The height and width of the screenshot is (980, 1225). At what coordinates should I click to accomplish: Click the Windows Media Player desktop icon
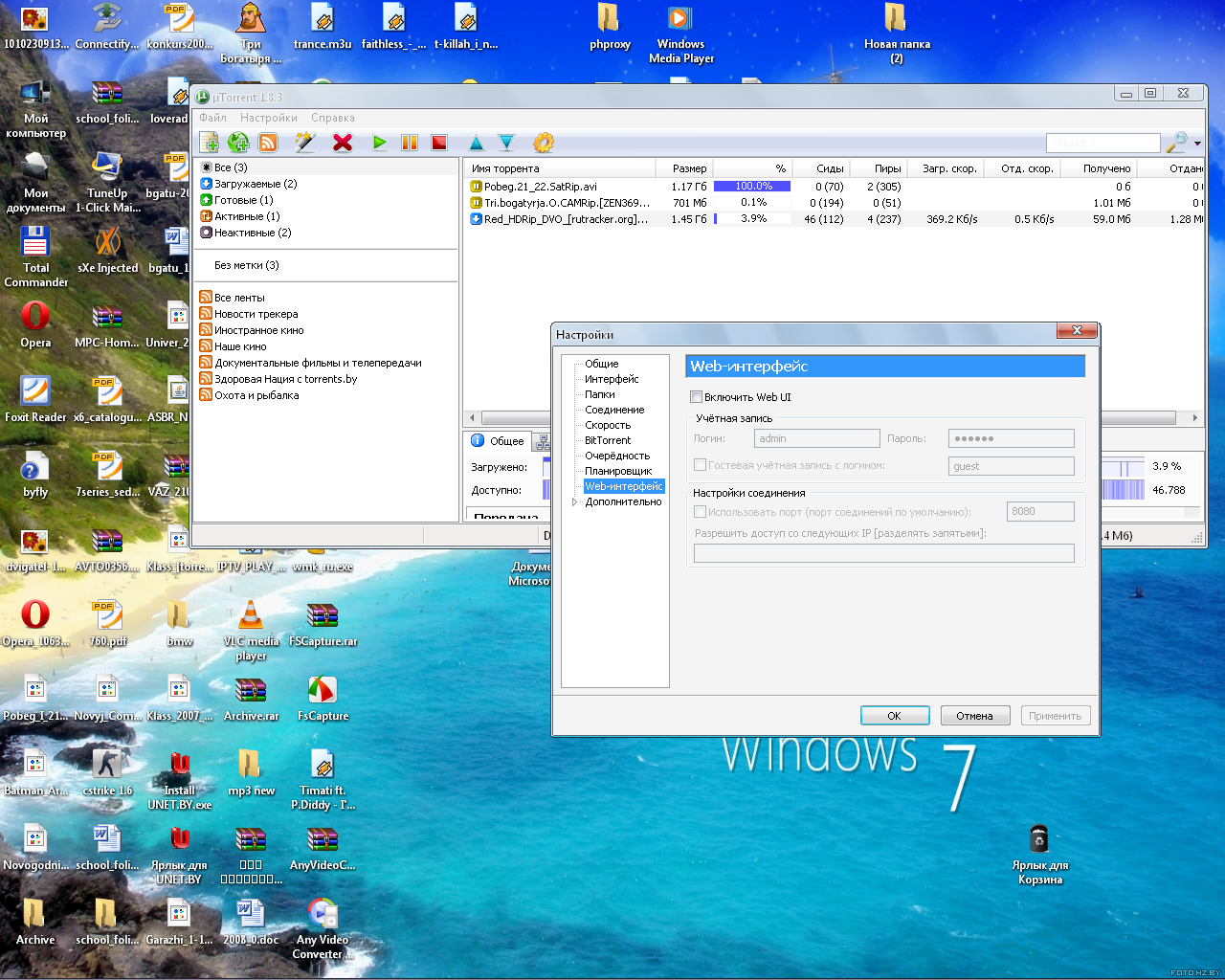coord(680,33)
